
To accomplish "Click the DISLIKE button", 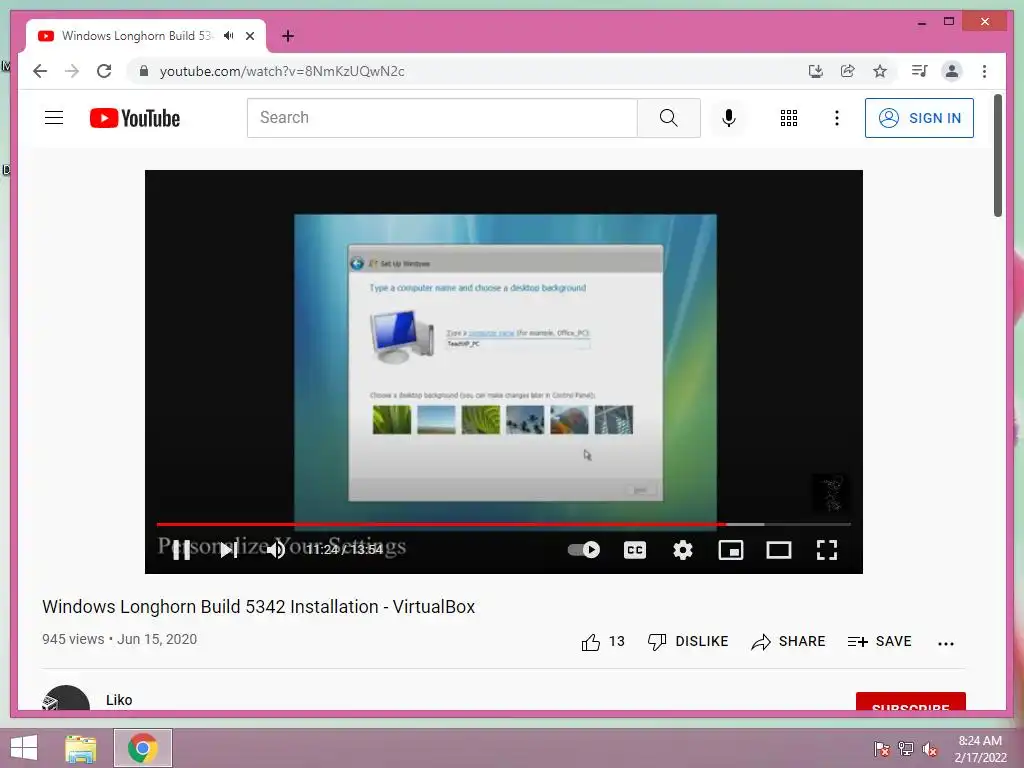I will point(688,642).
